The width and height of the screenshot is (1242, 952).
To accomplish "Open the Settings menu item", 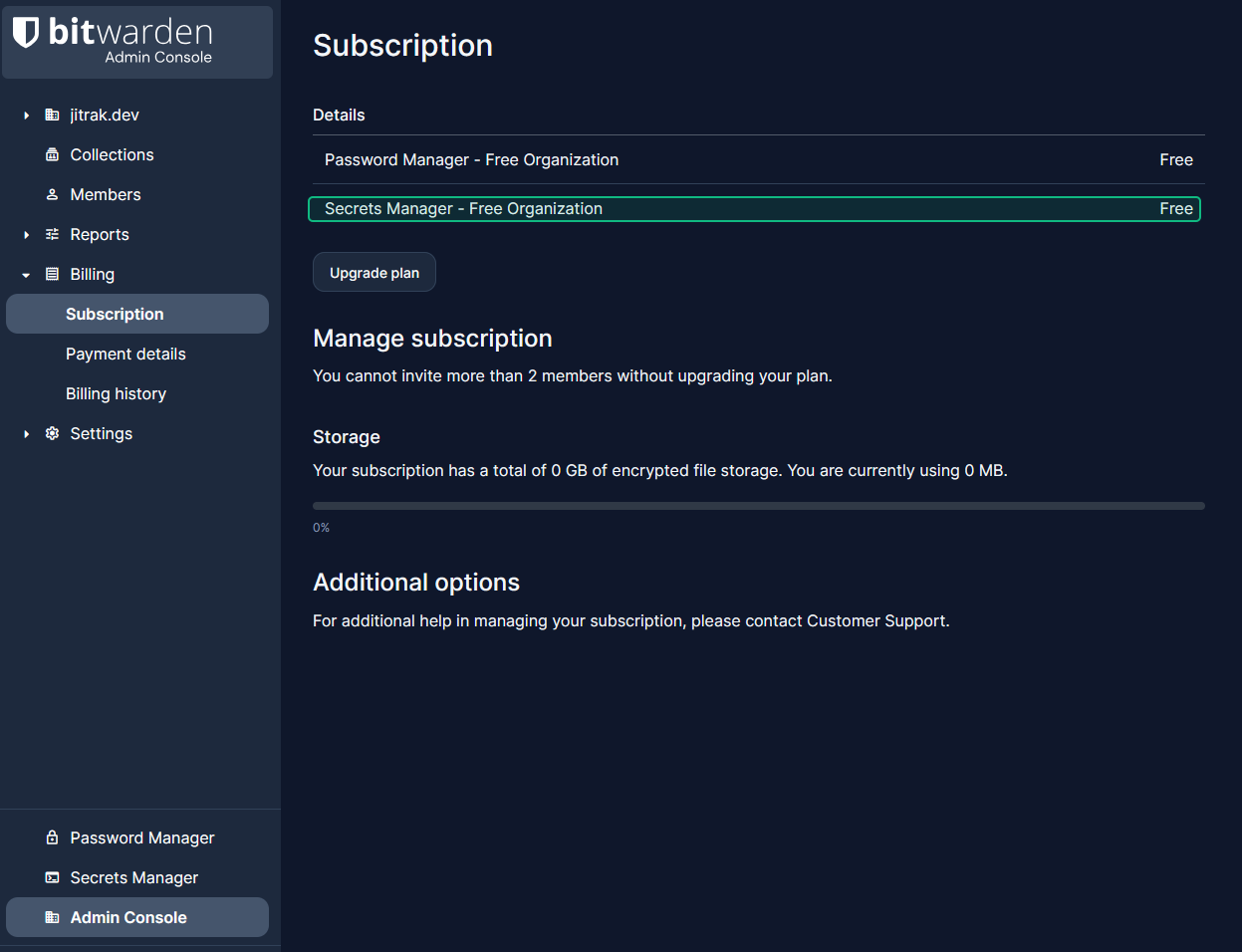I will pyautogui.click(x=102, y=434).
